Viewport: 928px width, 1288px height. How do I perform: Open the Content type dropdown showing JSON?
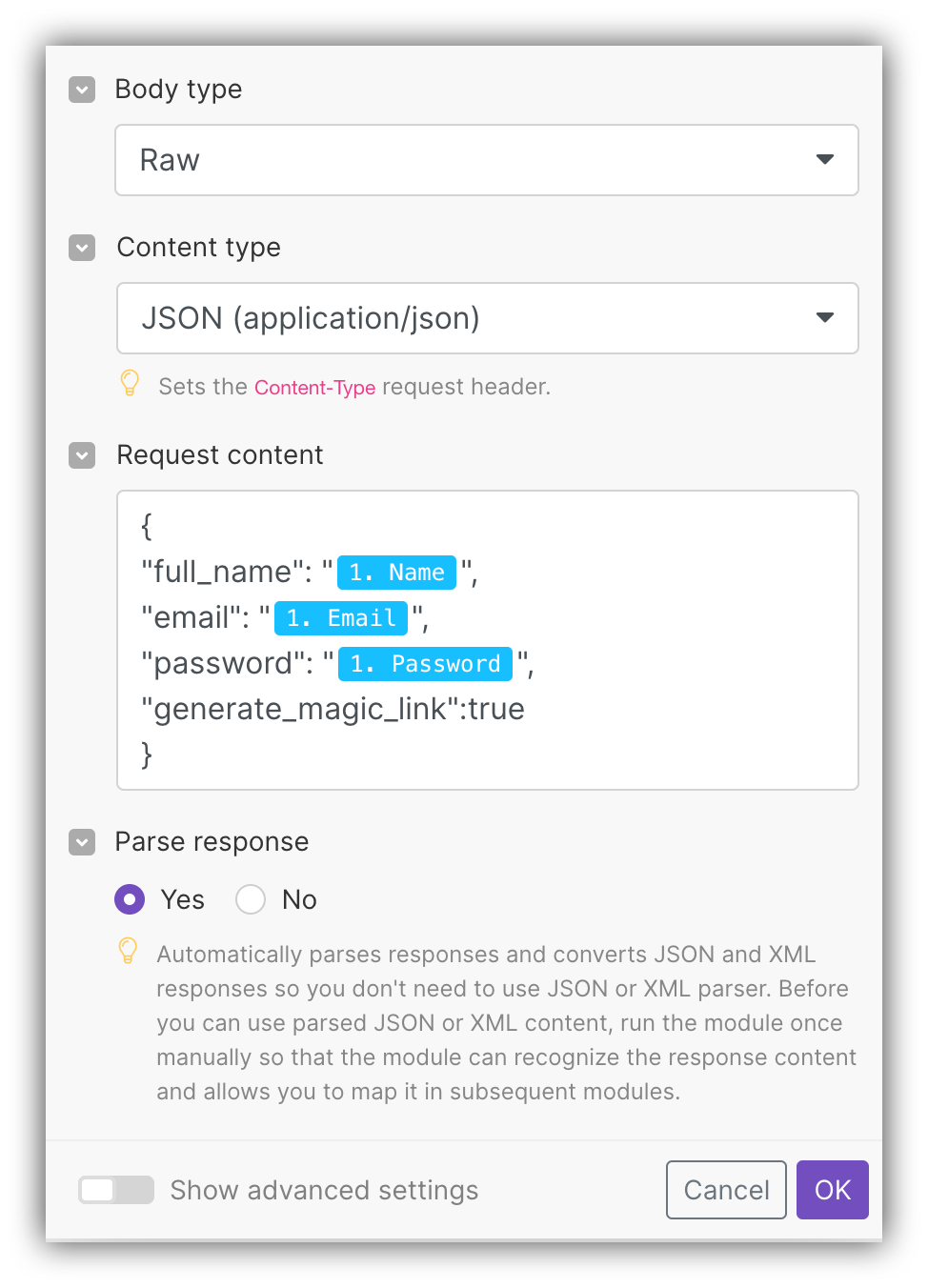487,318
